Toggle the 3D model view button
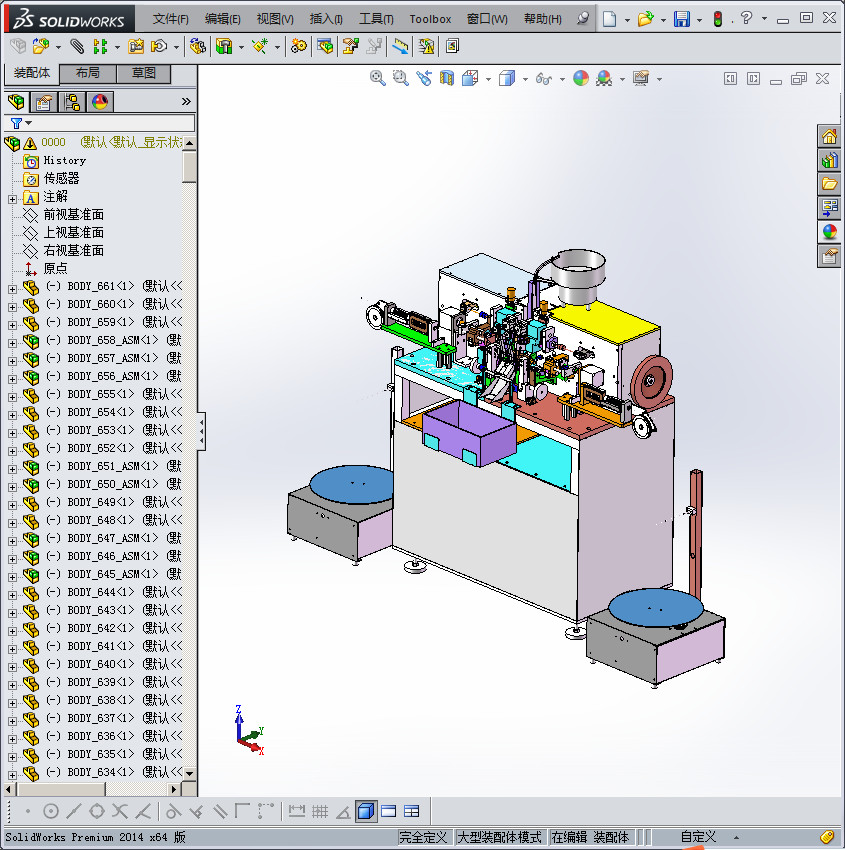 [x=366, y=812]
